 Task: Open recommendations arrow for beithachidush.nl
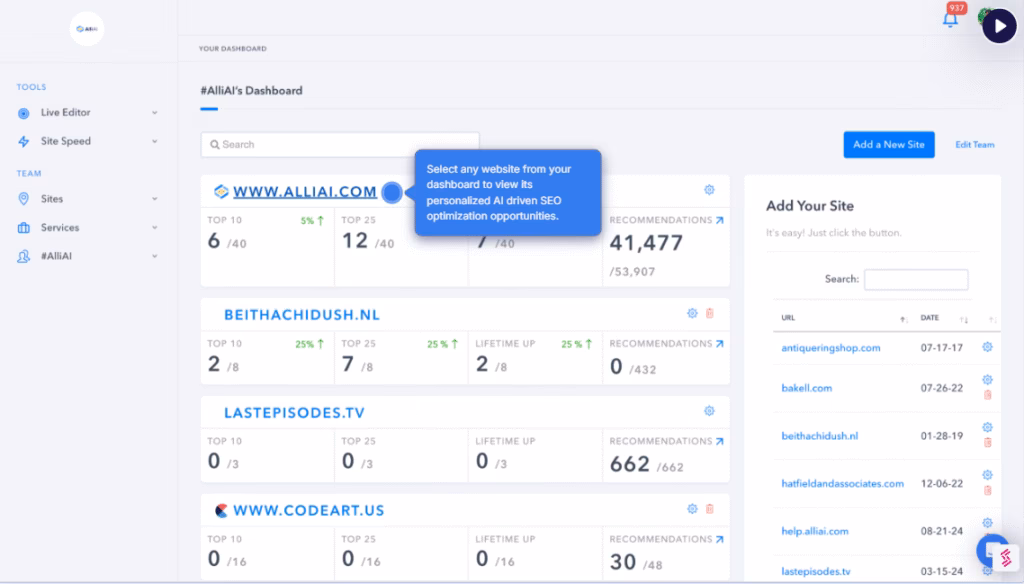(x=719, y=344)
